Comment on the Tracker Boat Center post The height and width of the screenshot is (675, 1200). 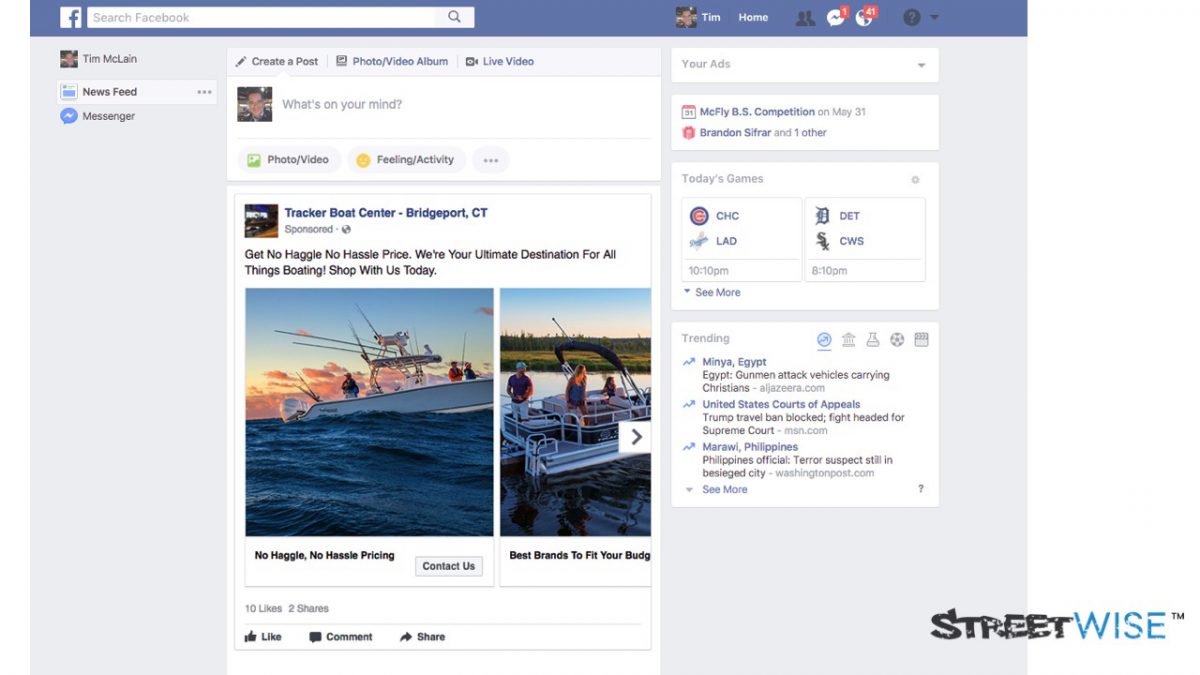point(340,637)
